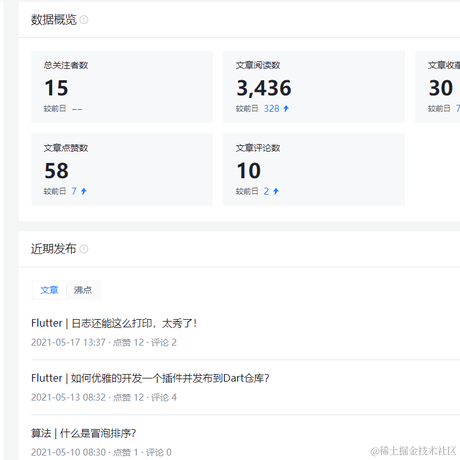Click up arrow beside 328 in 文章阅读数

(286, 109)
